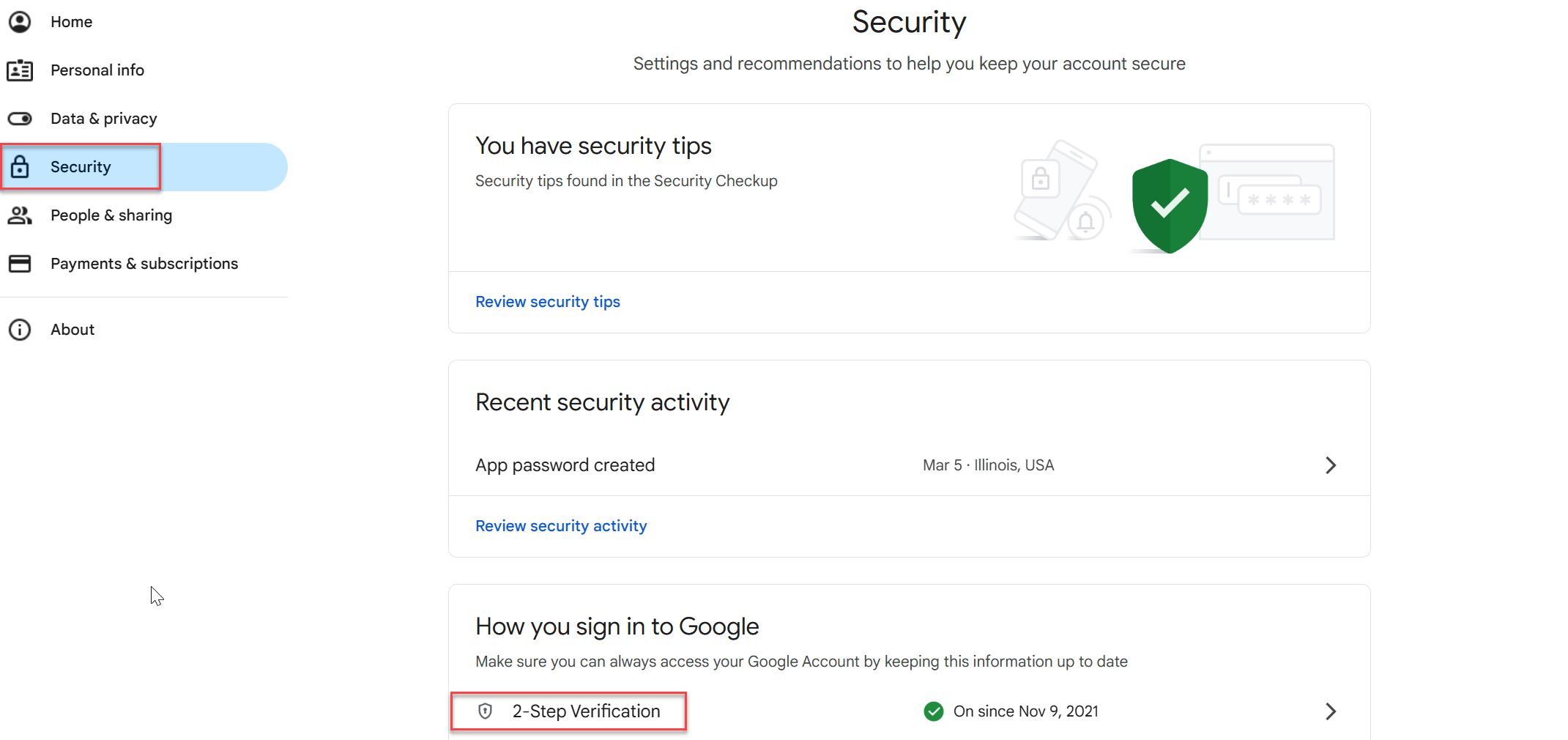Screen dimensions: 1568x740
Task: Open 2-Step Verification arrow chevron
Action: [1331, 711]
